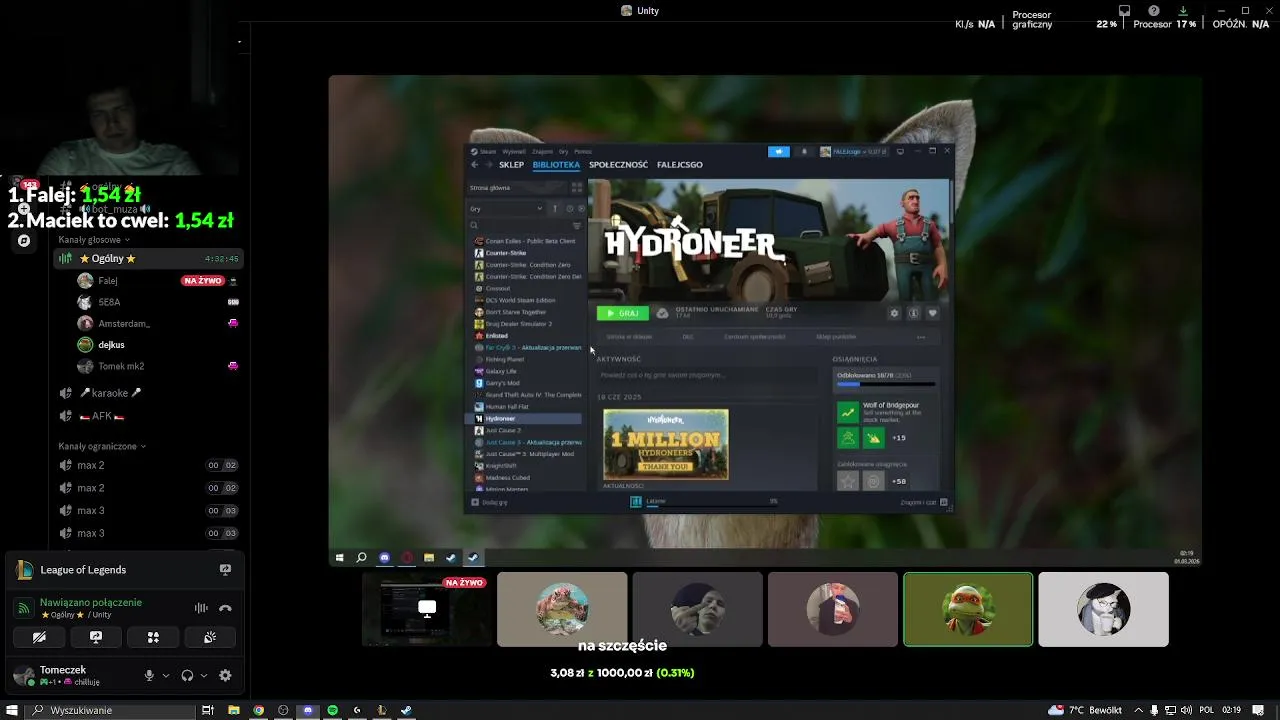Open the activities button in voice panel
Image resolution: width=1280 pixels, height=720 pixels.
(x=153, y=637)
